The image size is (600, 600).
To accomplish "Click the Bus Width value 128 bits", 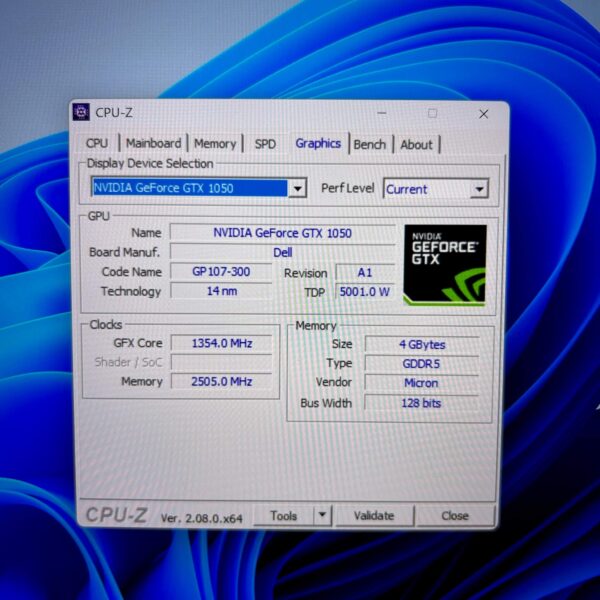I will (421, 403).
